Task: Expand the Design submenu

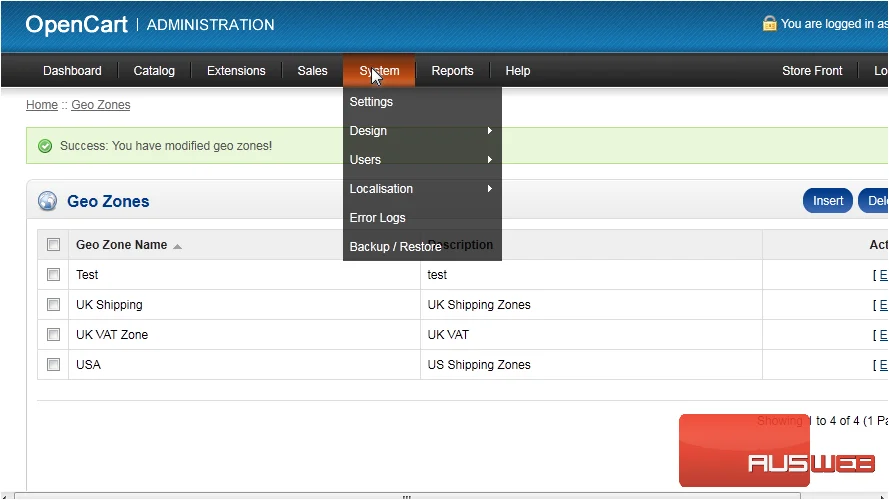Action: [x=422, y=131]
